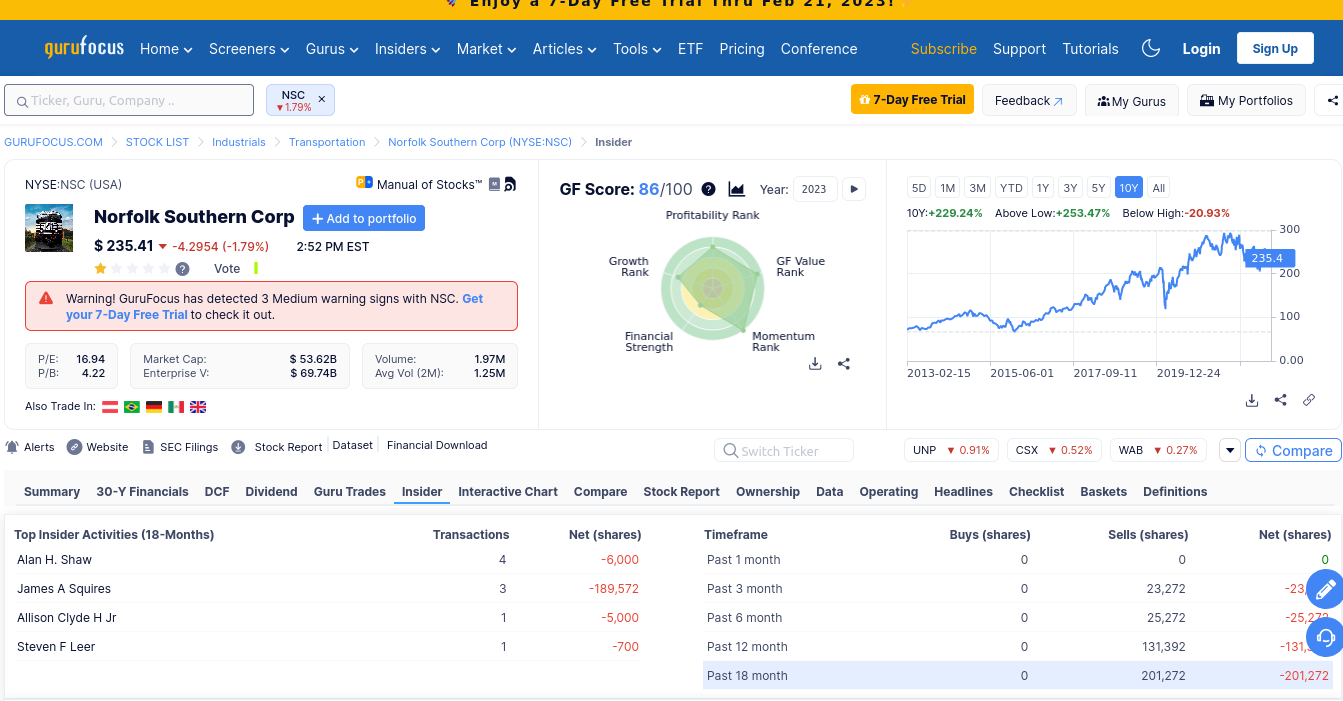Open the Guru Trades tab
The image size is (1343, 701).
(x=350, y=492)
